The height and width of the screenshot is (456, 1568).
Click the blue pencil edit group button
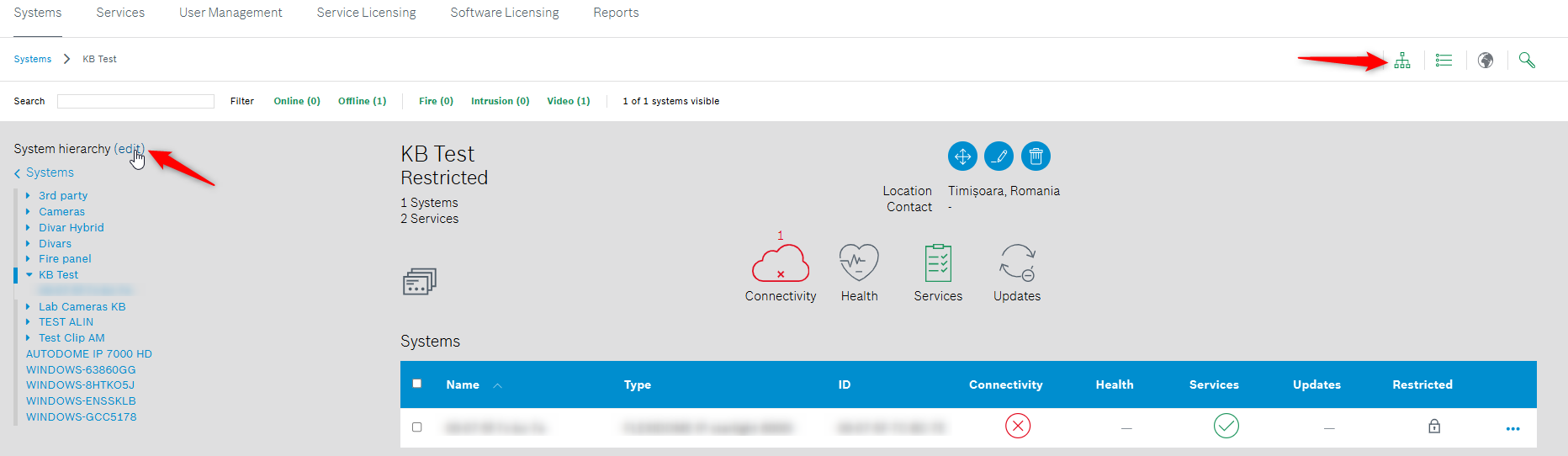pyautogui.click(x=999, y=156)
